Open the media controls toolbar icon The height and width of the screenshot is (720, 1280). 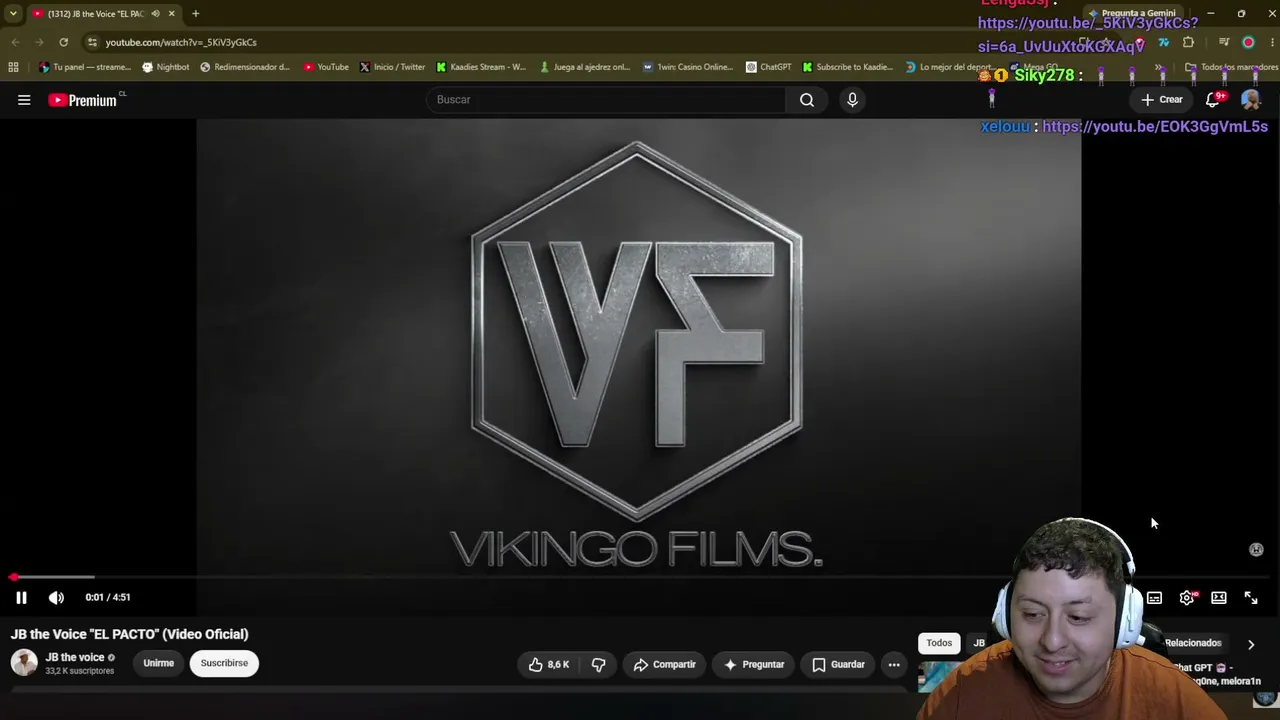[x=1224, y=42]
